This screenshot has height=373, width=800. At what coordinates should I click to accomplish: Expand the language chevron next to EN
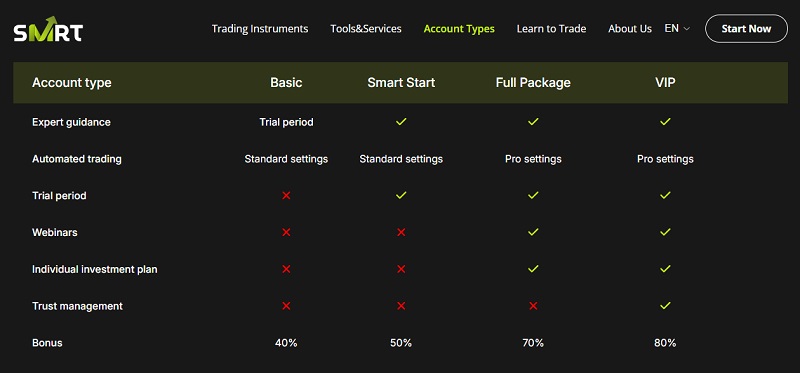pyautogui.click(x=686, y=29)
